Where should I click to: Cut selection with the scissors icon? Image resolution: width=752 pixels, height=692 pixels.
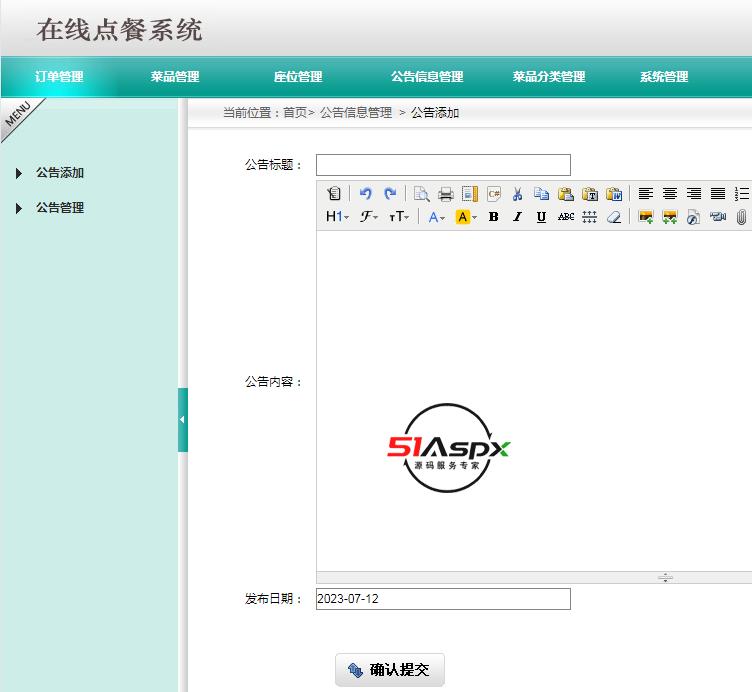pyautogui.click(x=517, y=194)
